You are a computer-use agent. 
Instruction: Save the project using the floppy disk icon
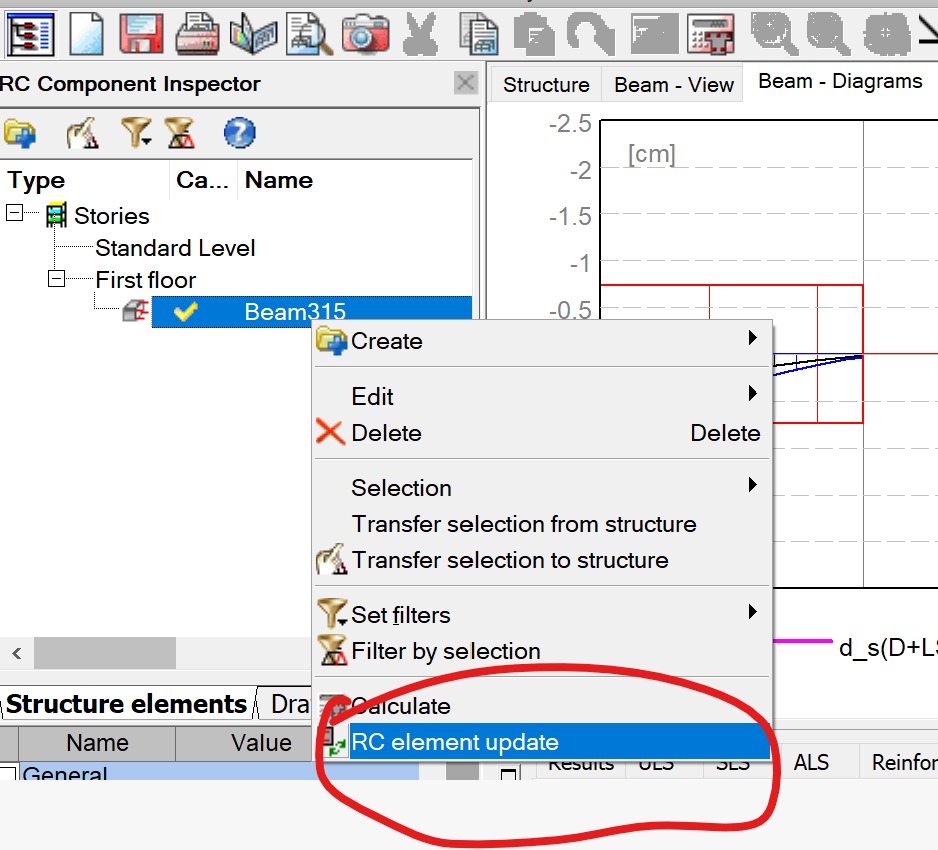click(x=141, y=32)
